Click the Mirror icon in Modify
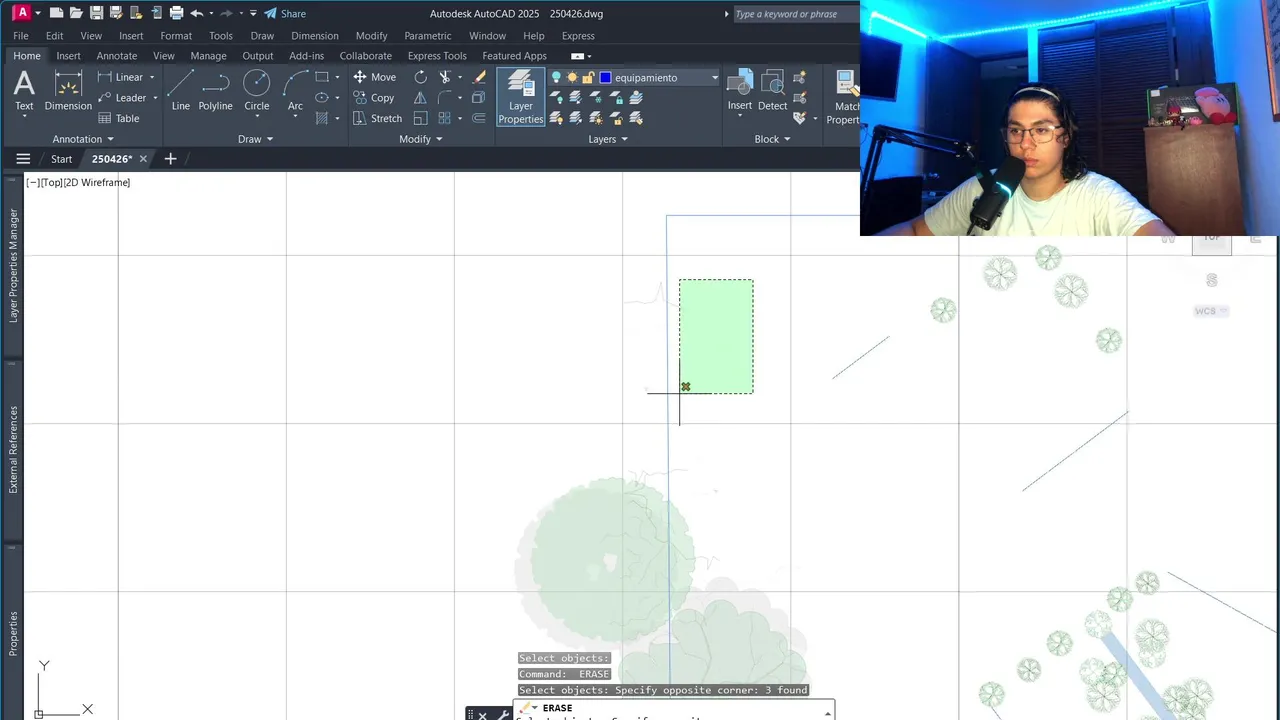1280x720 pixels. [420, 98]
